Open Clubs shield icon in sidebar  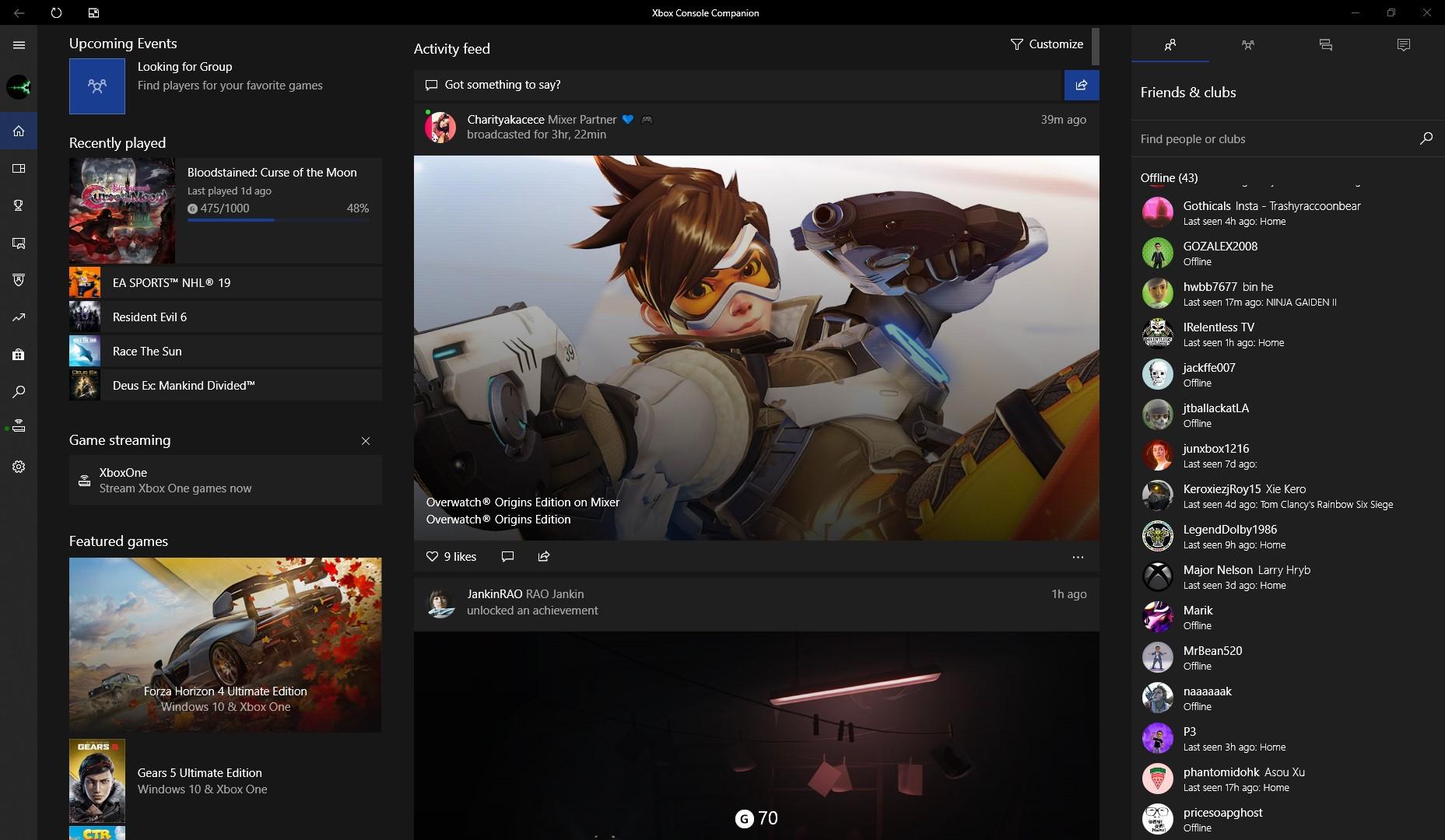19,280
